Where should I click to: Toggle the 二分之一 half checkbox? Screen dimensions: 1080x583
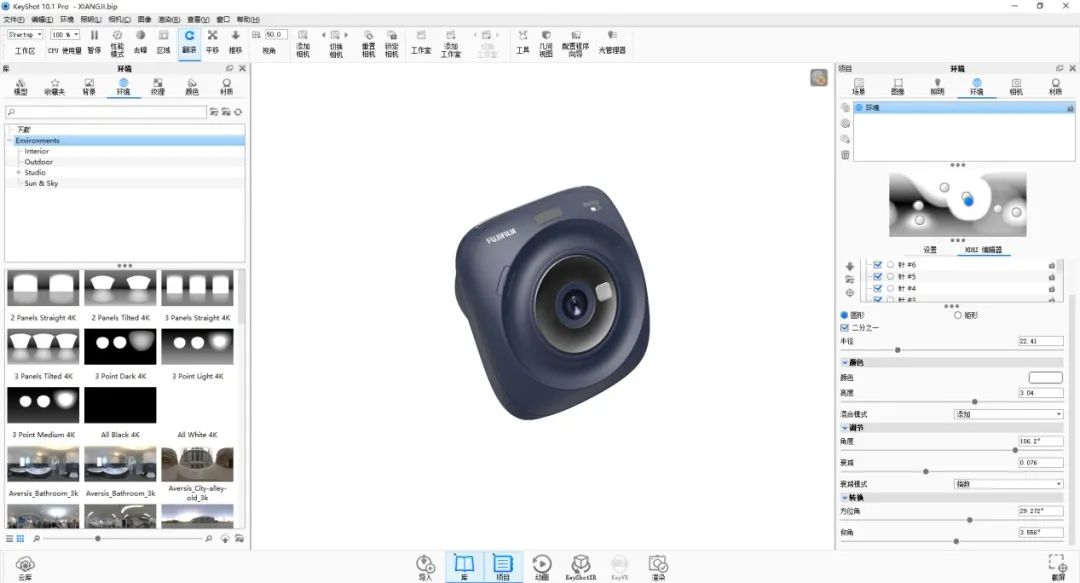tap(844, 327)
